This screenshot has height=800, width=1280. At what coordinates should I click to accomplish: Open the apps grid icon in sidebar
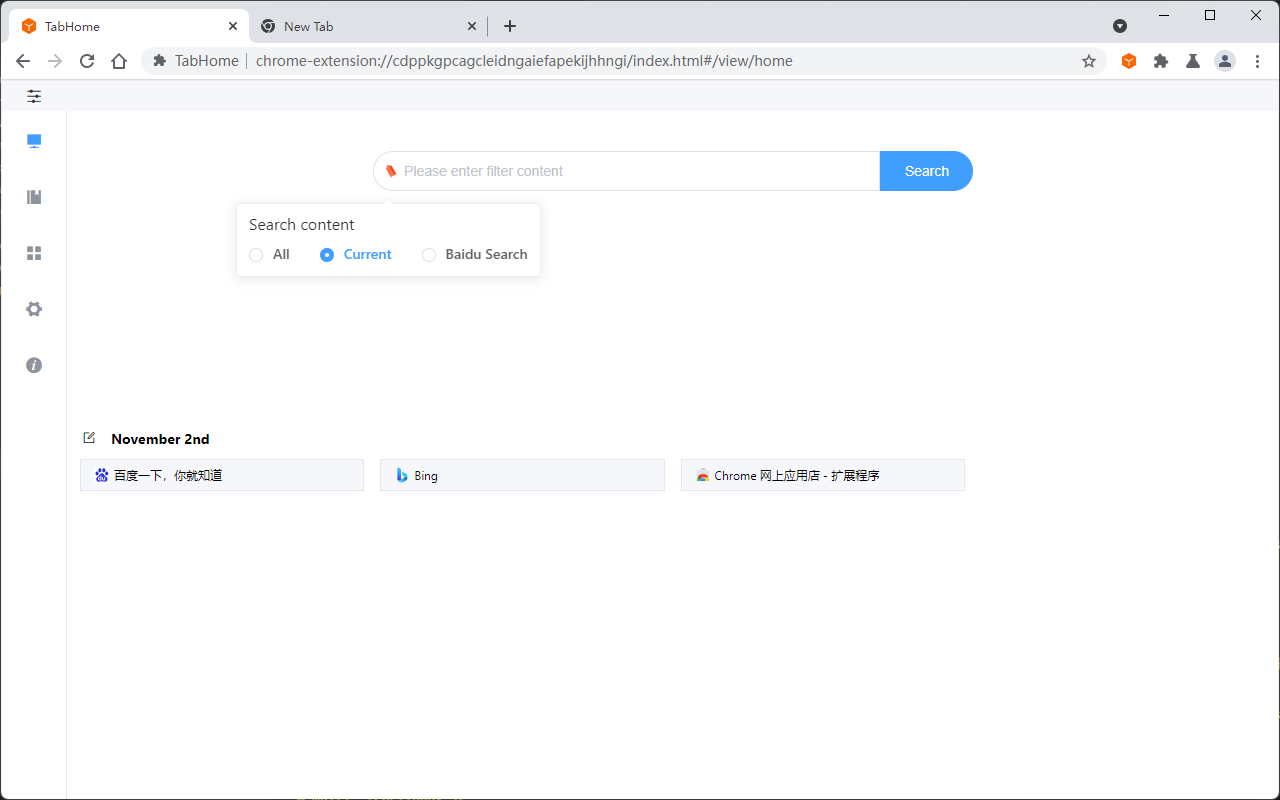click(x=33, y=253)
